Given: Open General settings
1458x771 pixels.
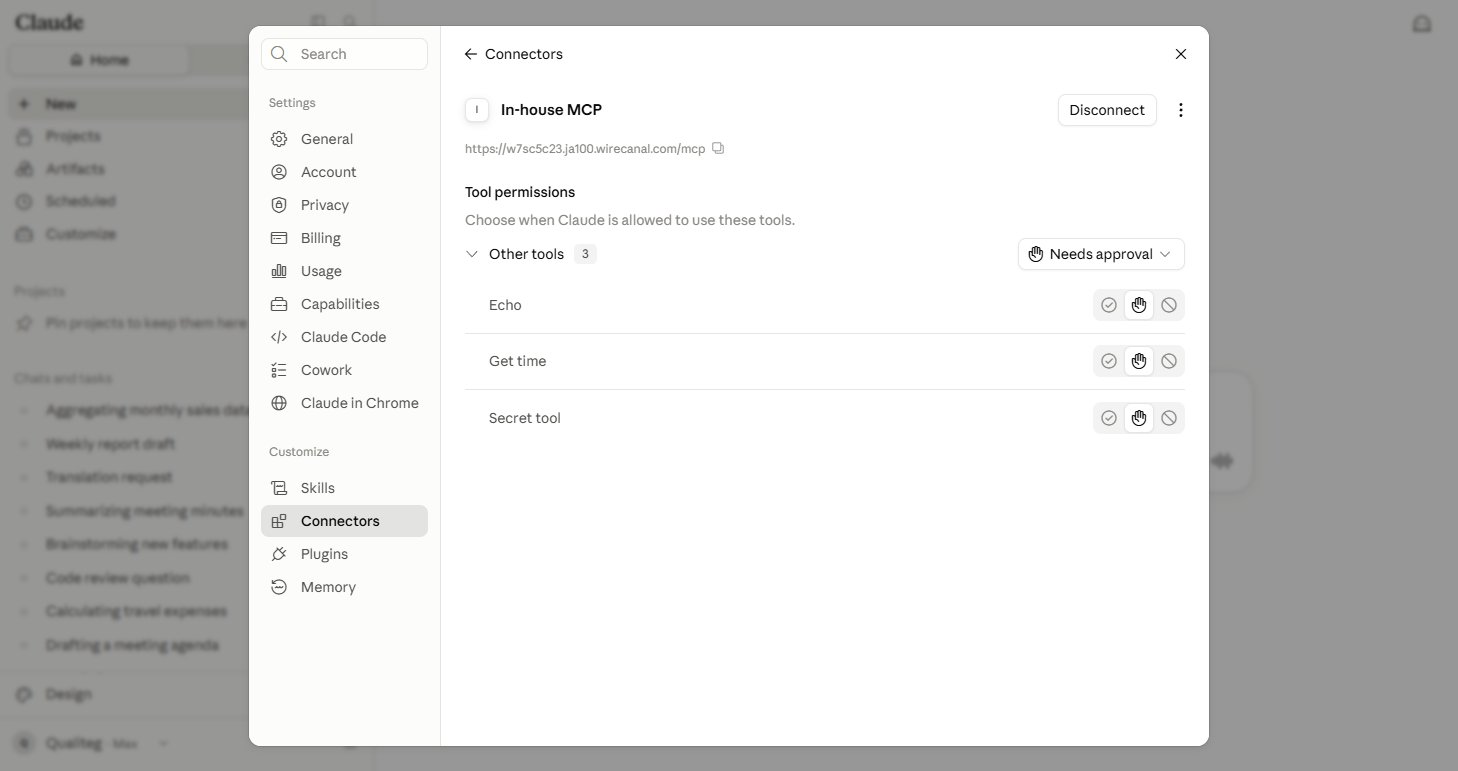Looking at the screenshot, I should [x=344, y=139].
